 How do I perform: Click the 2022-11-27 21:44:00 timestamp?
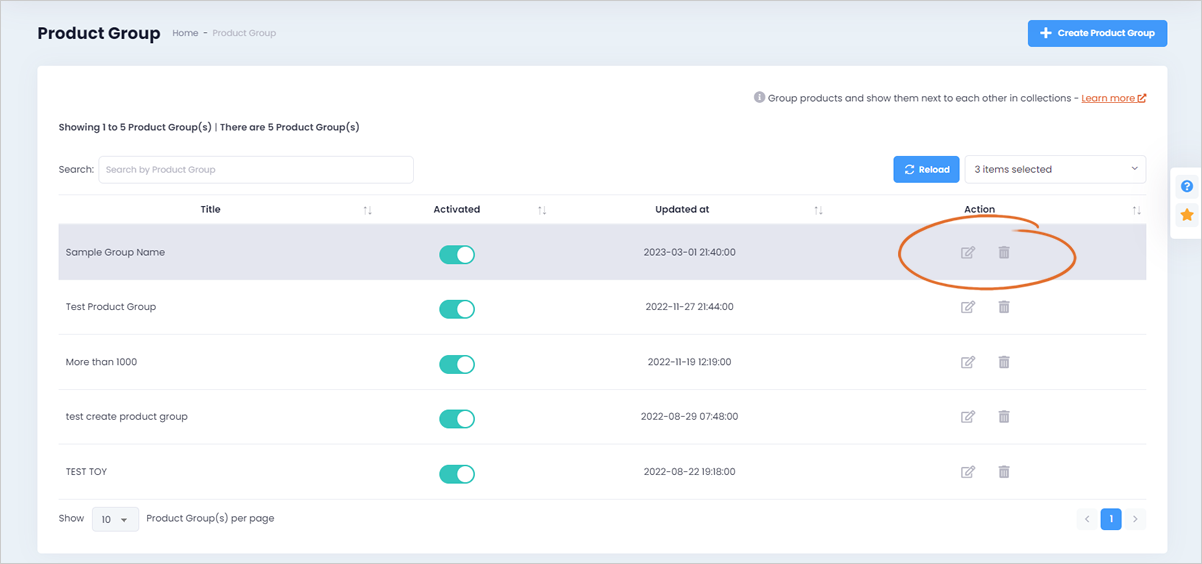pos(689,307)
